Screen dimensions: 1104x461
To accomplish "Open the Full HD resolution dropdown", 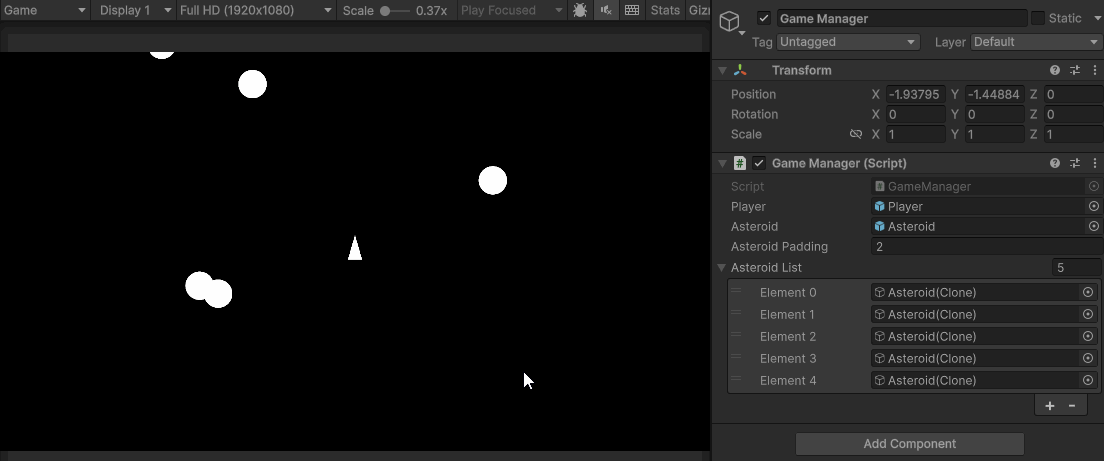I will [256, 10].
